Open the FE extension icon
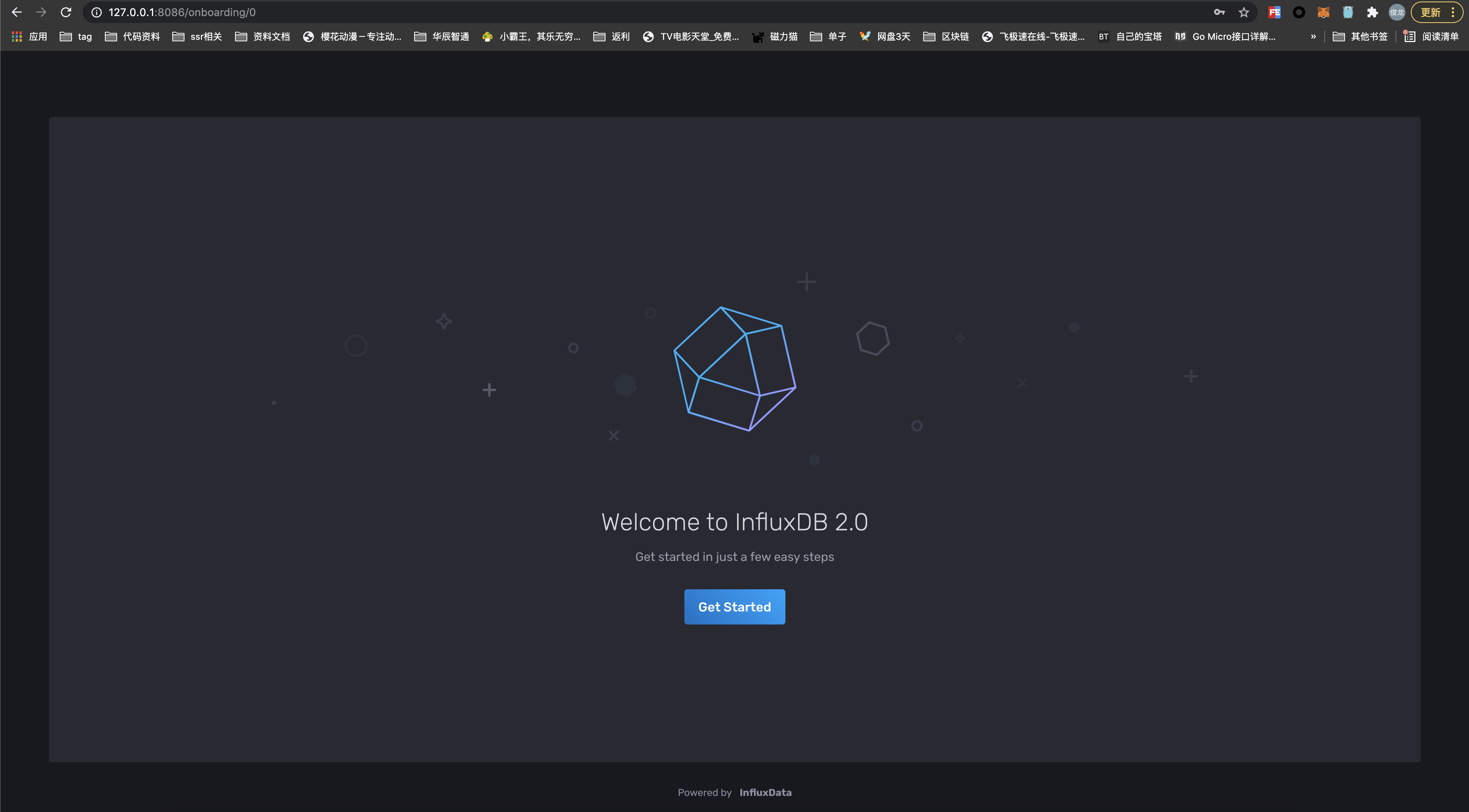 (1274, 12)
